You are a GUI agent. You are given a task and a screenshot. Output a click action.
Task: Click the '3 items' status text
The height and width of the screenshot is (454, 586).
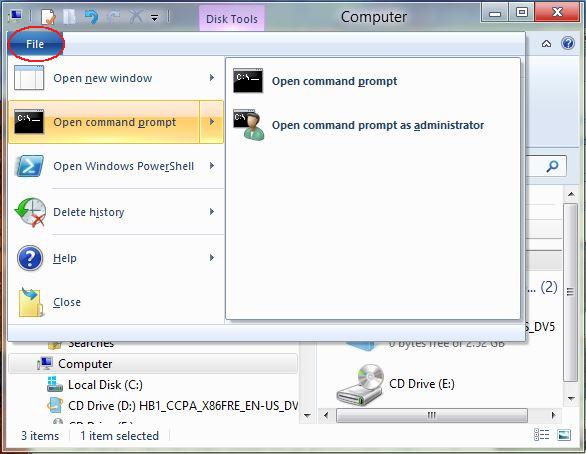(x=40, y=436)
